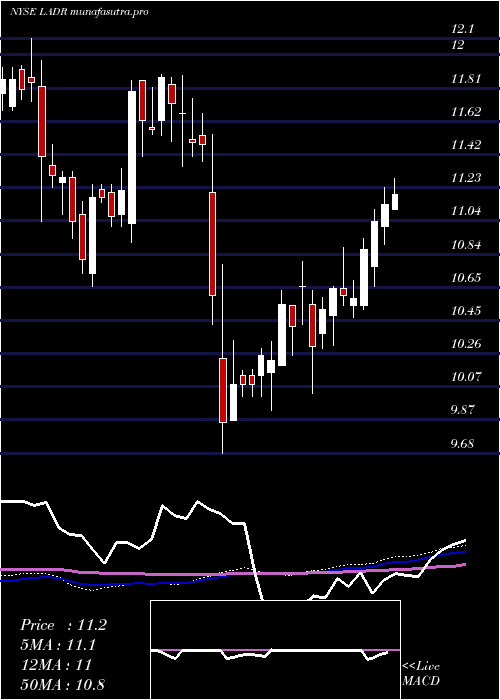
Task: Click the 12.1 price axis label
Action: [462, 29]
